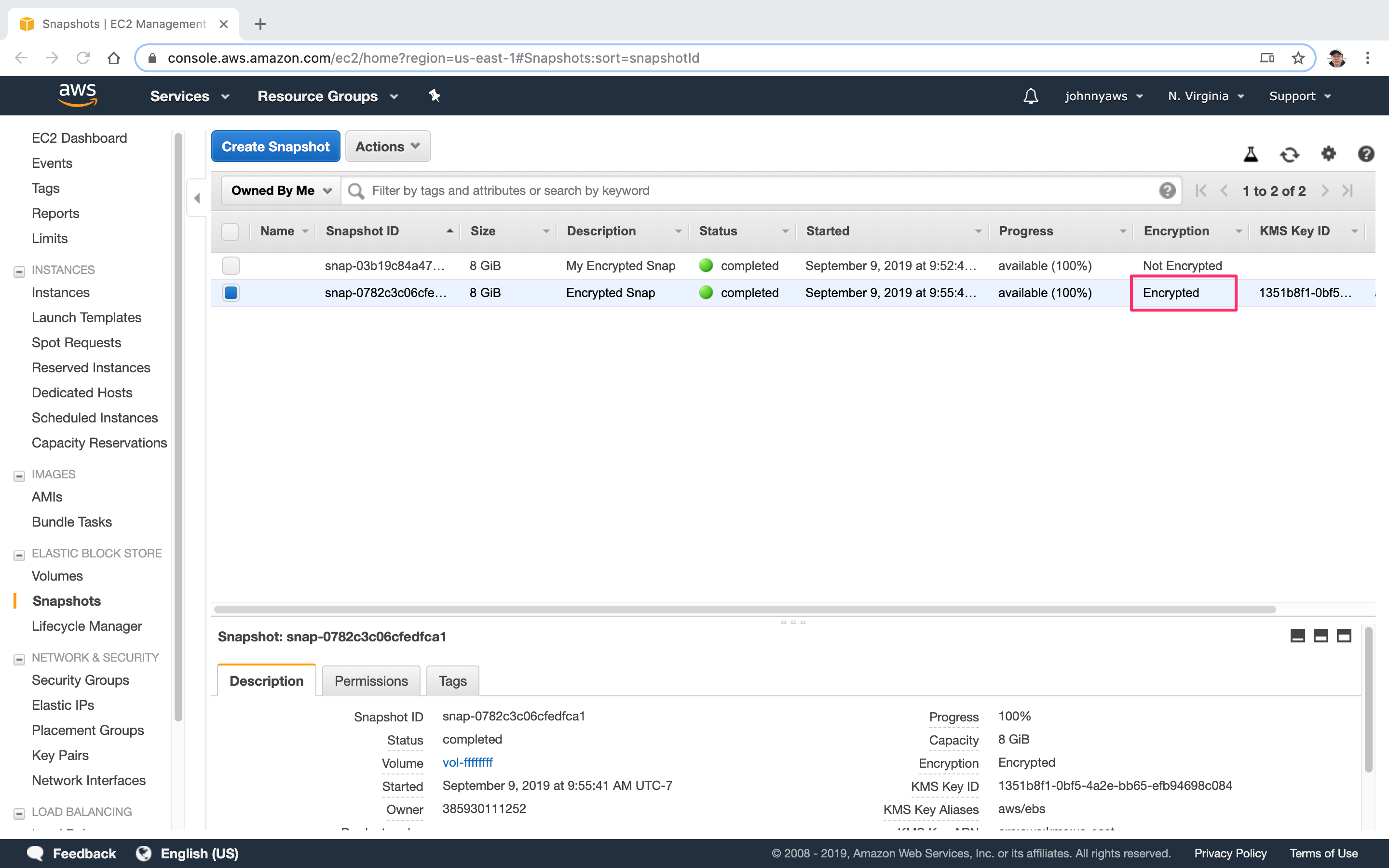Open the experiments flask icon
This screenshot has height=868, width=1389.
click(1251, 154)
